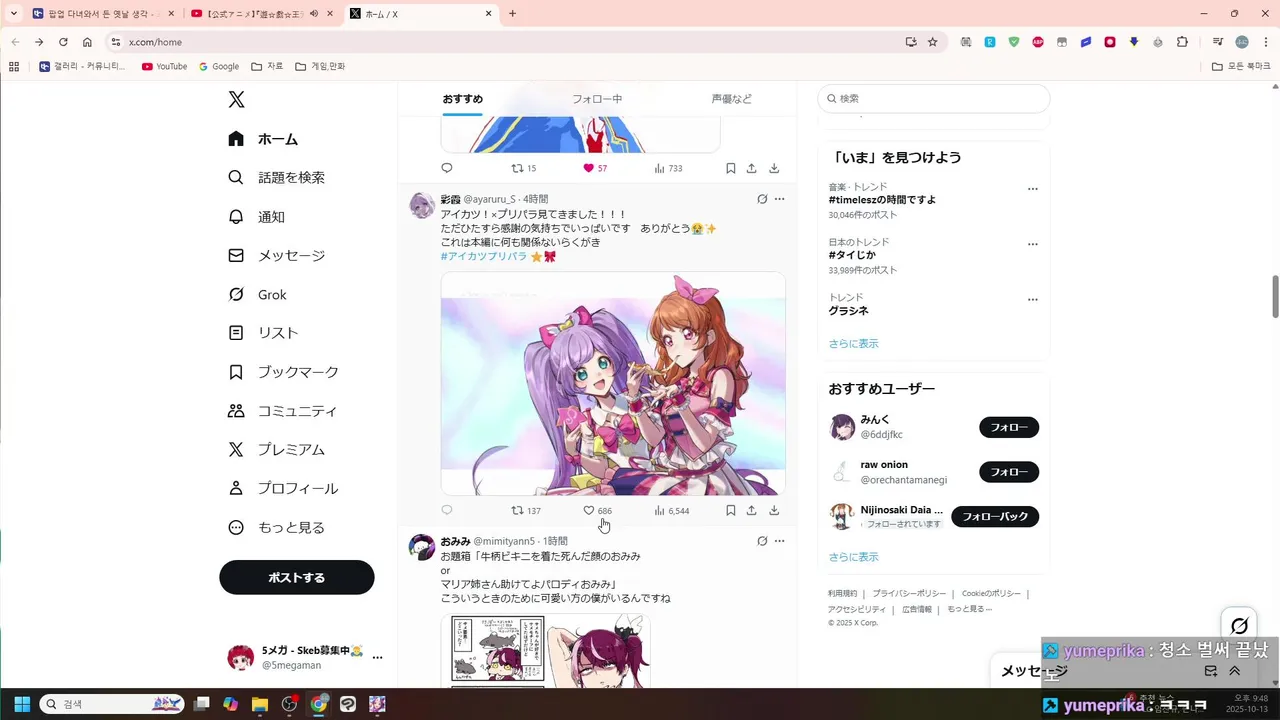Open ブックマーク in the sidebar
1280x720 pixels.
[x=283, y=372]
